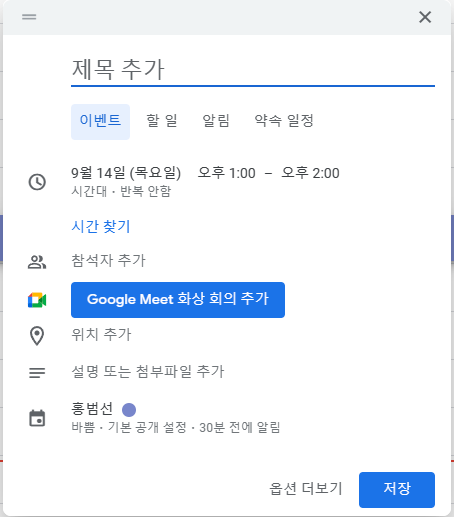Viewport: 454px width, 517px height.
Task: Click the calendar icon near 홍범선
Action: (37, 418)
